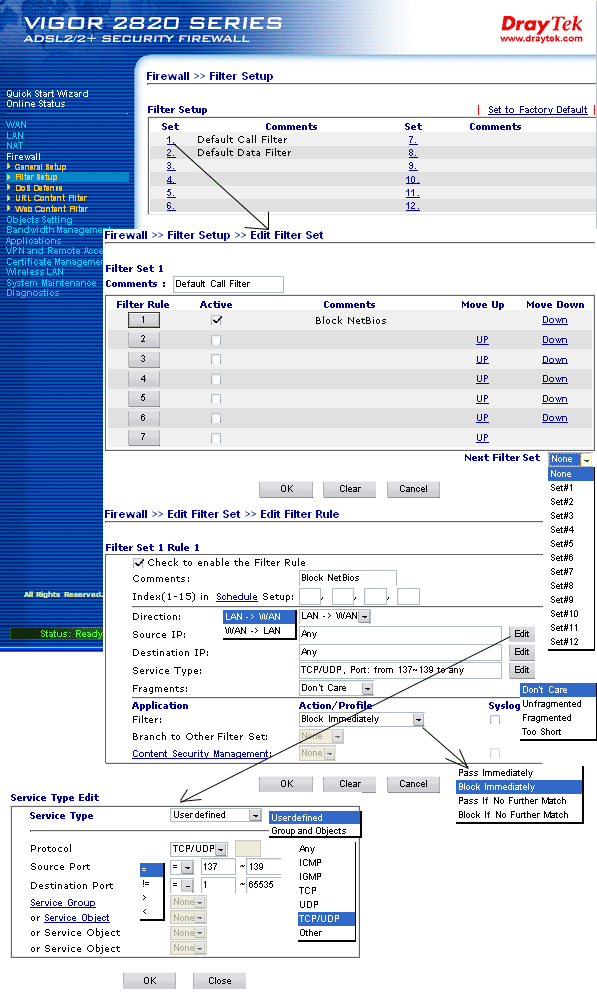Image resolution: width=597 pixels, height=992 pixels.
Task: Open URL Content Filter in sidebar
Action: (51, 198)
